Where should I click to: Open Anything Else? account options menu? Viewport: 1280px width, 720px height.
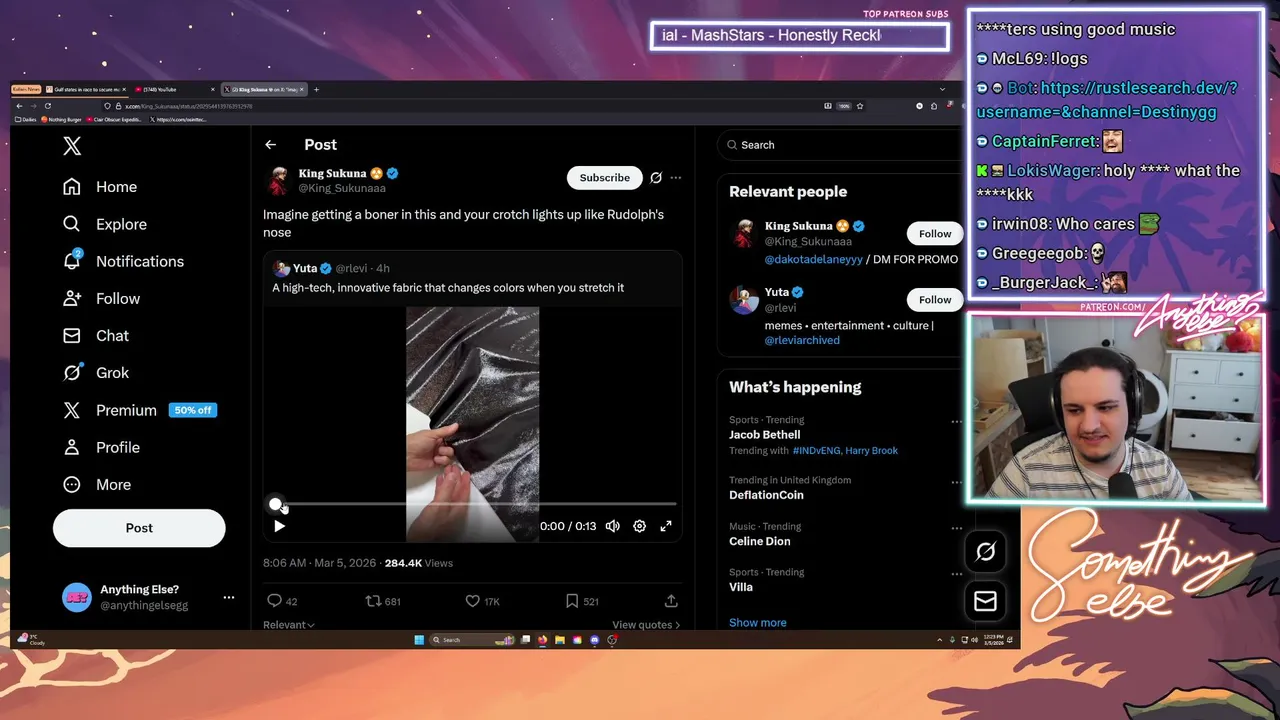point(228,597)
